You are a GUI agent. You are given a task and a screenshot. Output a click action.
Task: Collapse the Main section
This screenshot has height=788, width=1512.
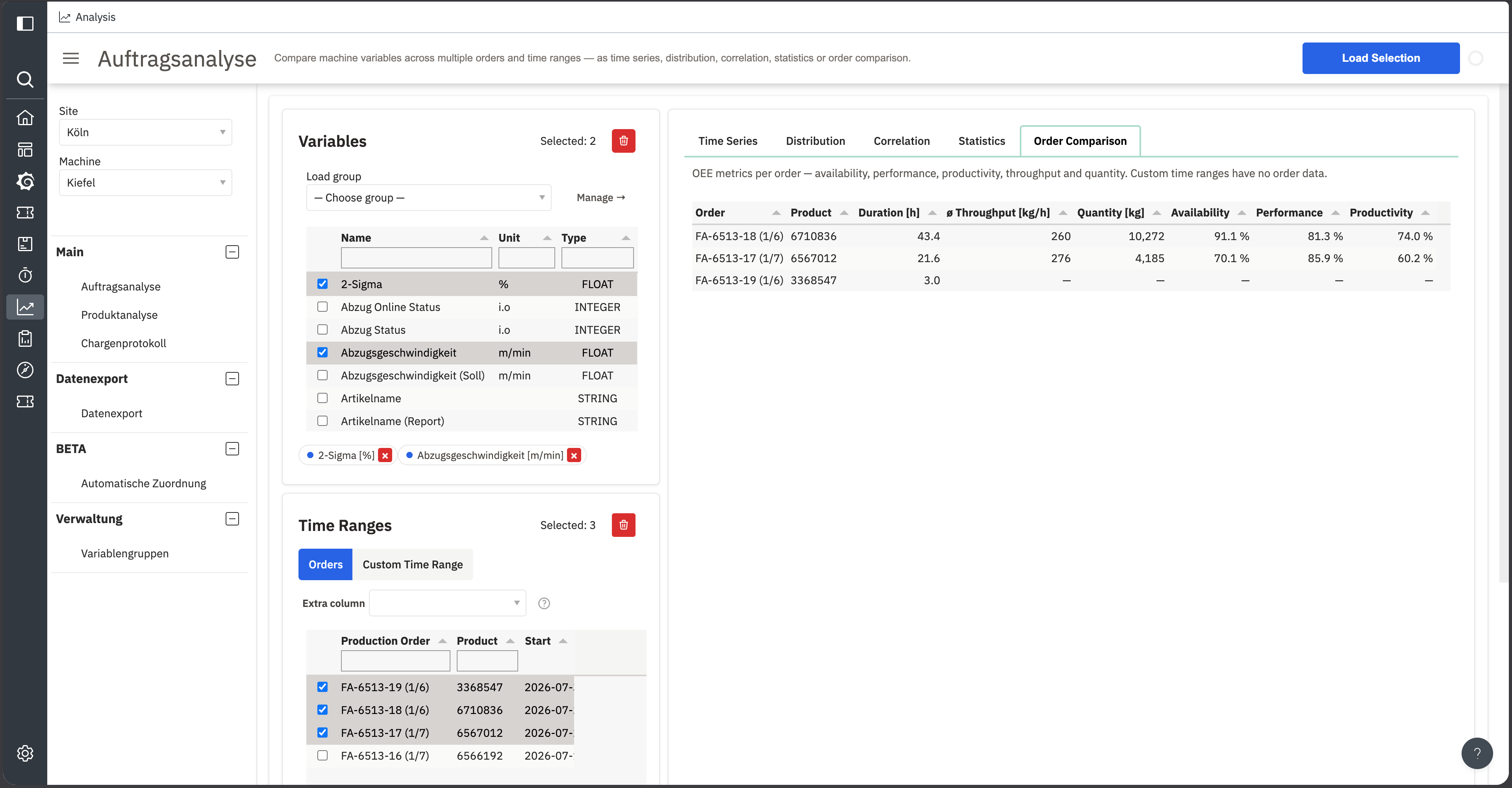[232, 252]
